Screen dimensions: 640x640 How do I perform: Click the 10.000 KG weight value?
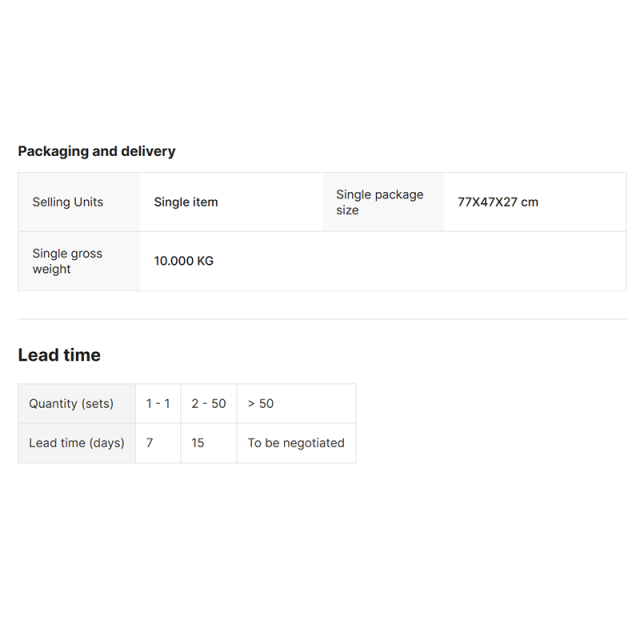click(x=184, y=261)
